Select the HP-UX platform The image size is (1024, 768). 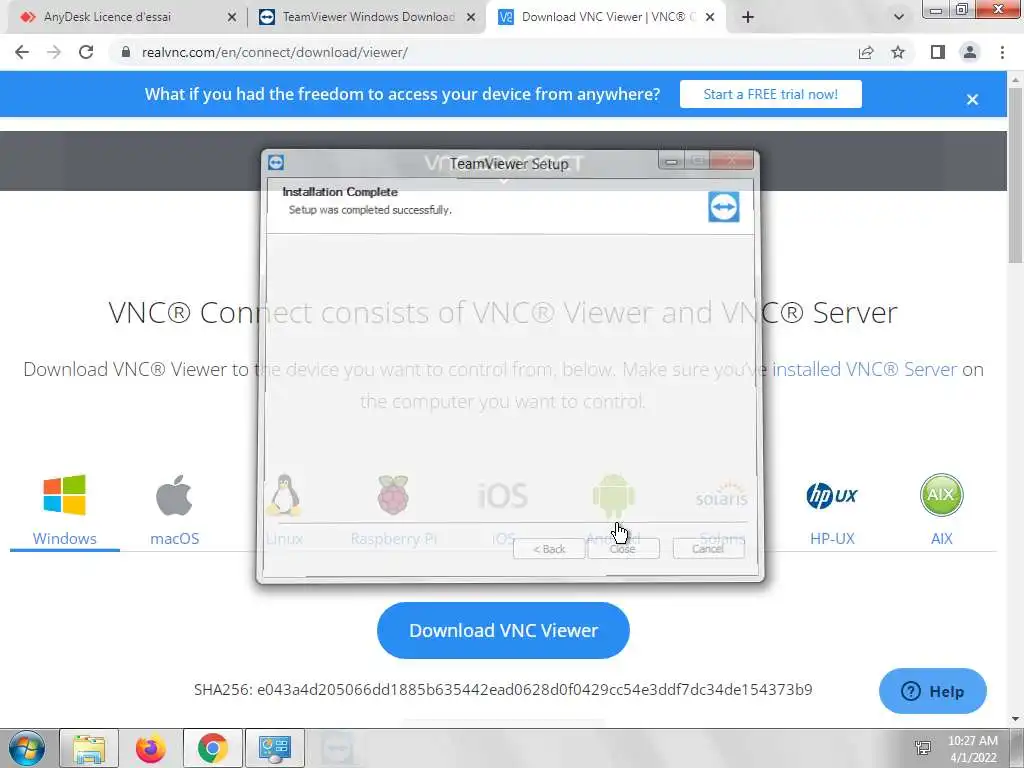tap(832, 511)
